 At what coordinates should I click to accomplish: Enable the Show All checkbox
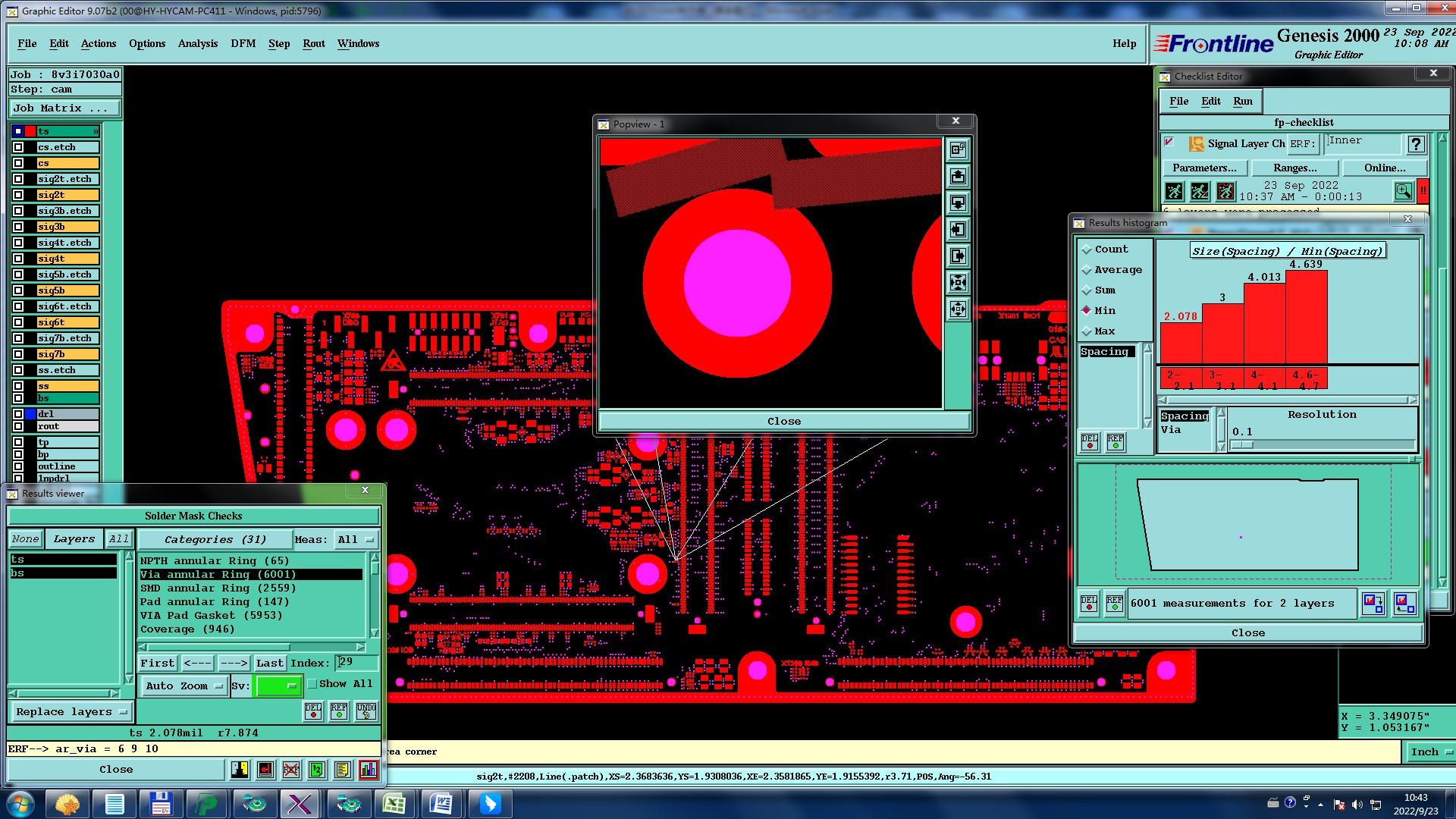pyautogui.click(x=312, y=684)
